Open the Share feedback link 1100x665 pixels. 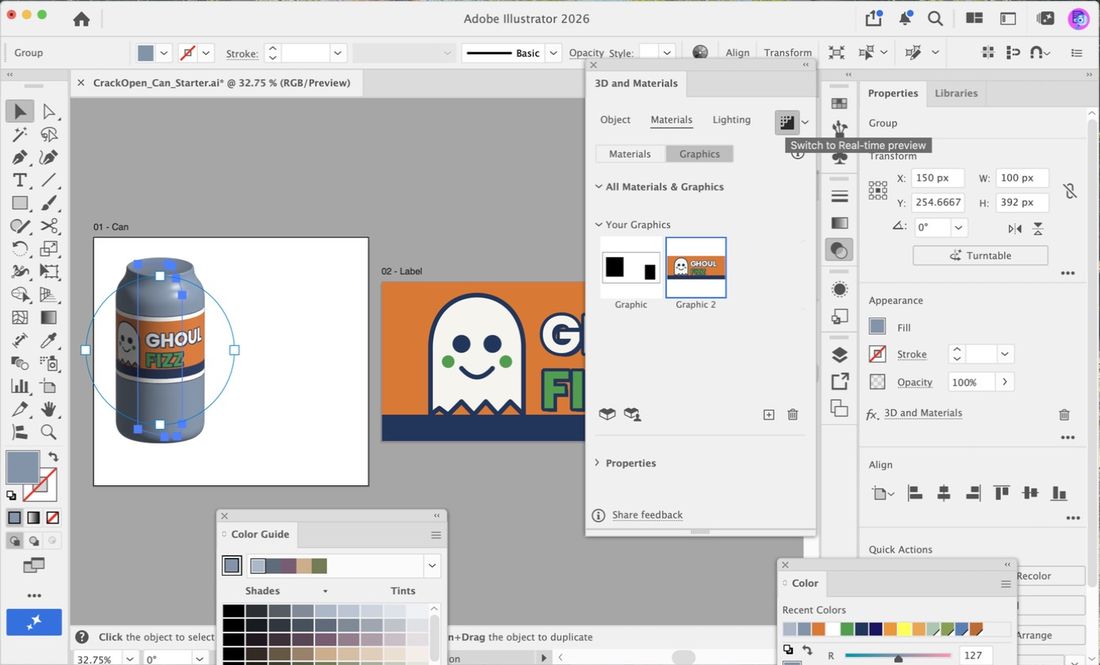[647, 515]
